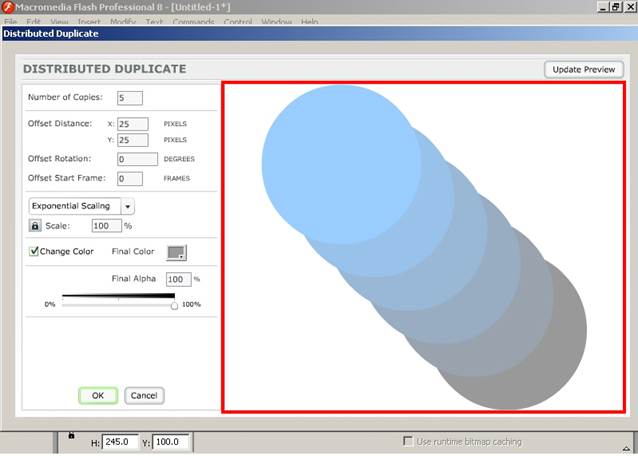Toggle the Change Color checkbox
The height and width of the screenshot is (456, 638).
click(x=34, y=251)
